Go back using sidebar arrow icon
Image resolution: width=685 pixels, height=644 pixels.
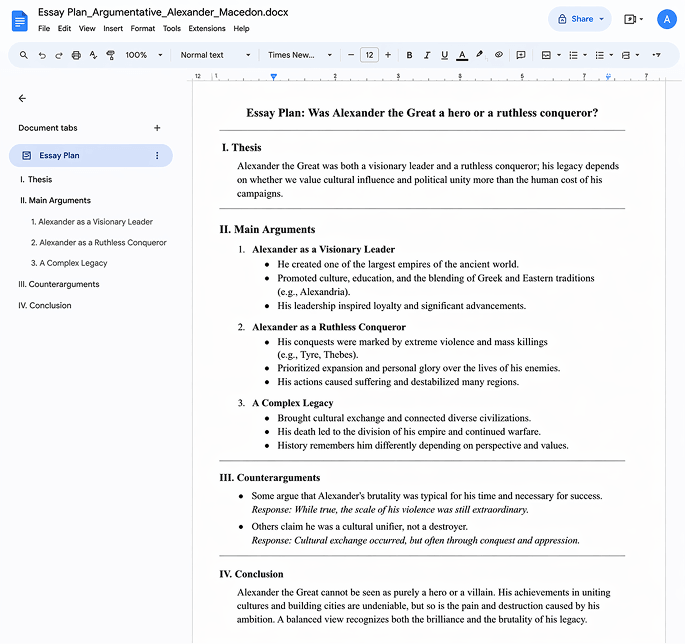click(x=22, y=98)
